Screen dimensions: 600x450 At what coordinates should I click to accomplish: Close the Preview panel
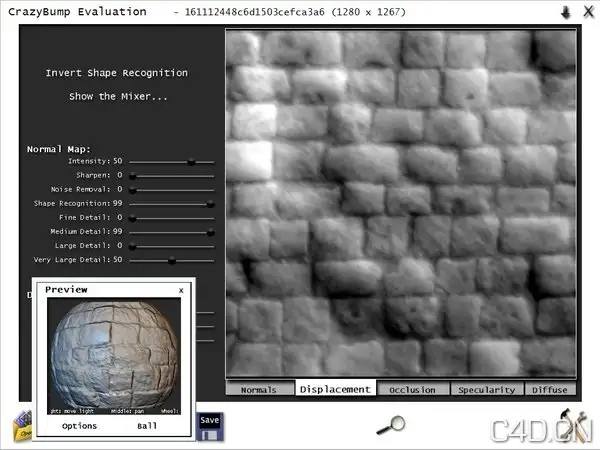(181, 290)
